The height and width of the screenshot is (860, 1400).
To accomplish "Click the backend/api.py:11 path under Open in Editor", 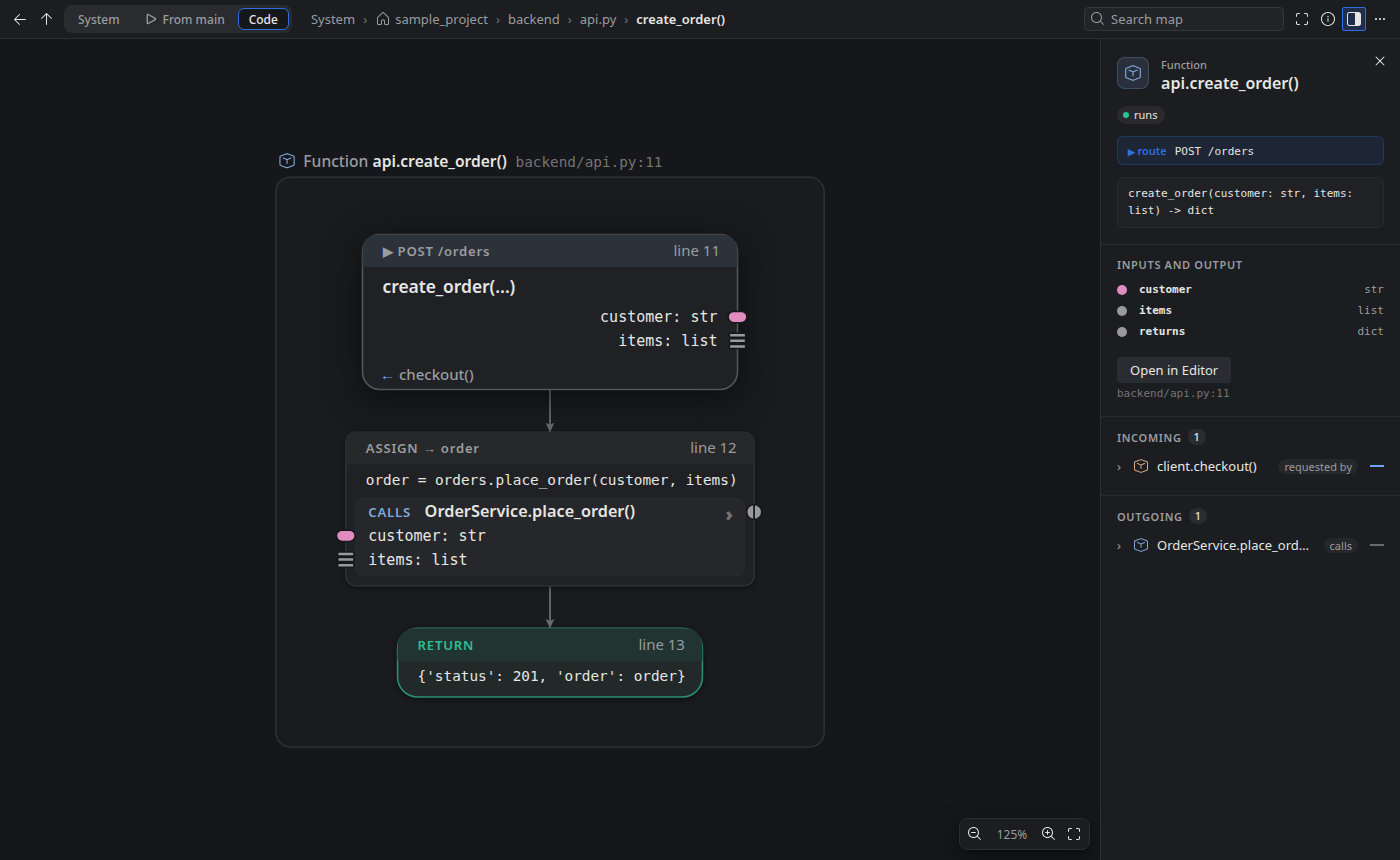I will pos(1173,393).
